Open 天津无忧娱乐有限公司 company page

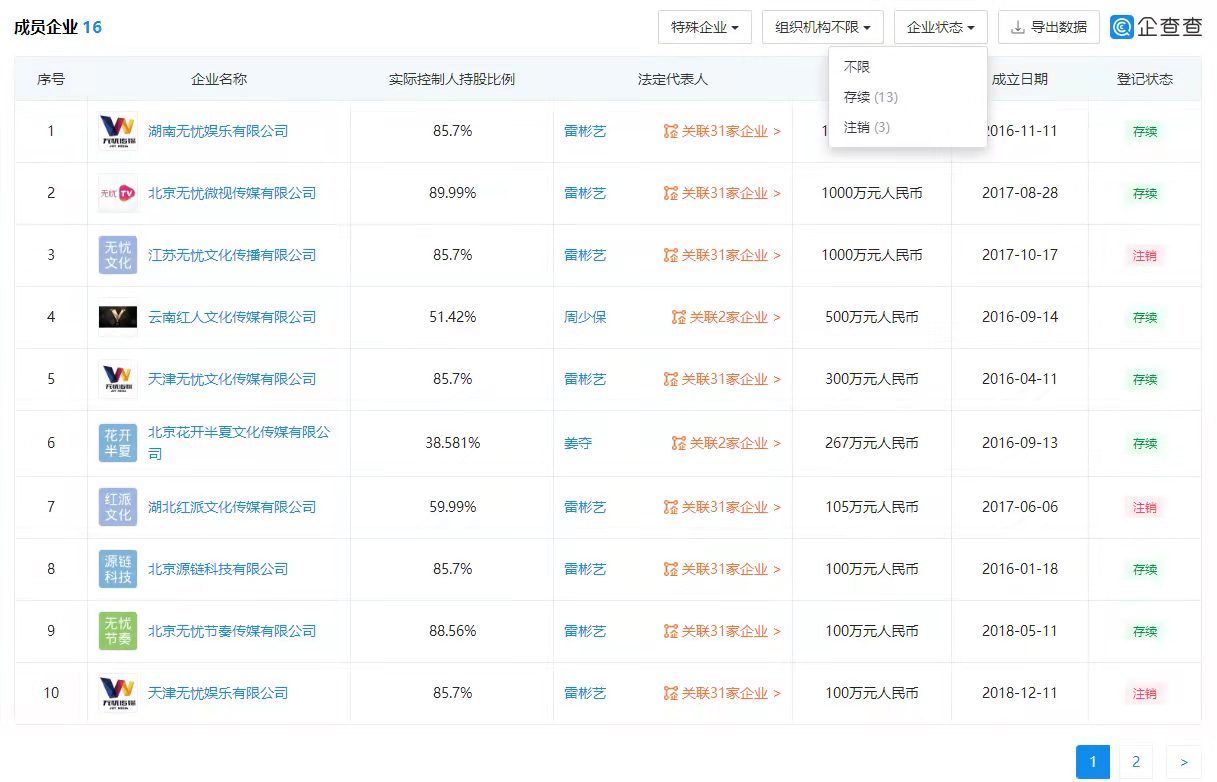pyautogui.click(x=218, y=693)
